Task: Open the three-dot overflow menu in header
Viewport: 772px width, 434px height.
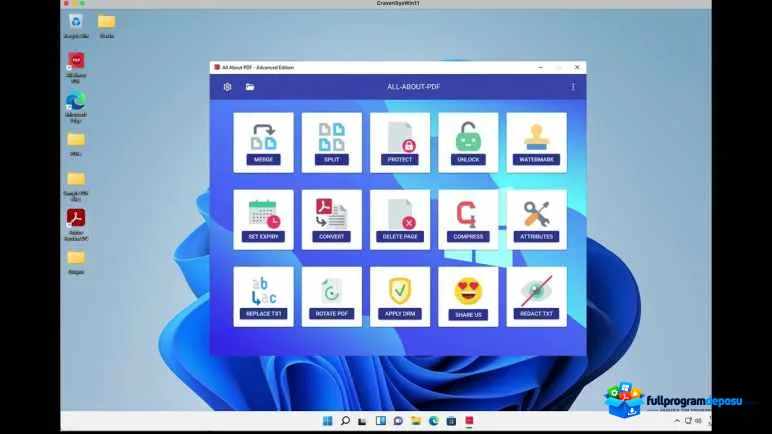Action: click(x=573, y=87)
